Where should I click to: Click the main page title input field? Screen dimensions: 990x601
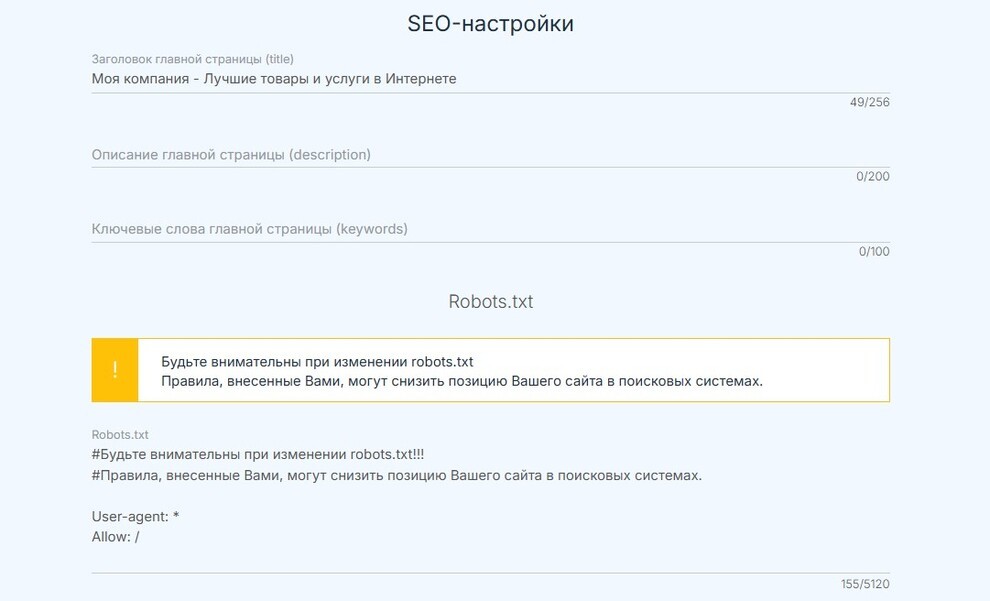click(491, 79)
